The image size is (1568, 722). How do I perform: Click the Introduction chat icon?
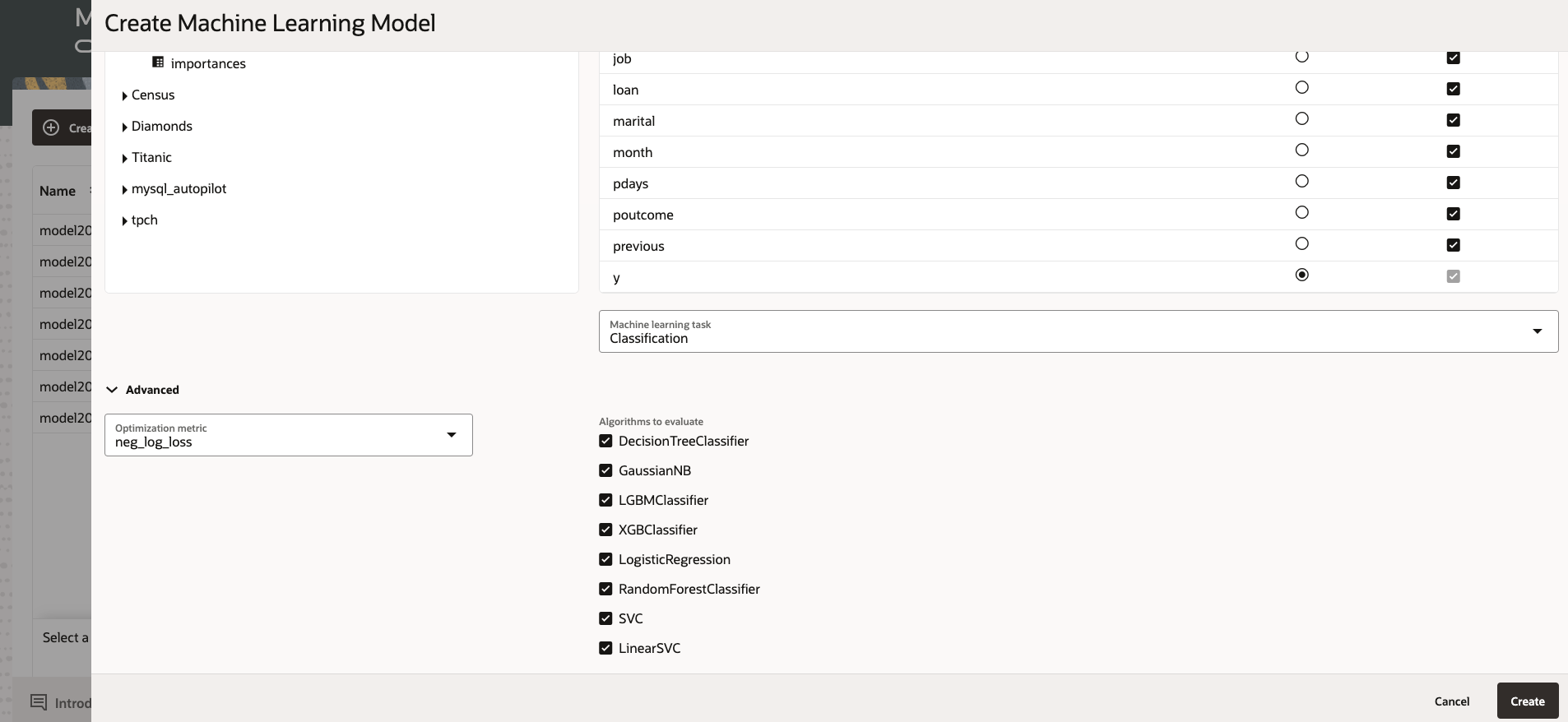(39, 702)
